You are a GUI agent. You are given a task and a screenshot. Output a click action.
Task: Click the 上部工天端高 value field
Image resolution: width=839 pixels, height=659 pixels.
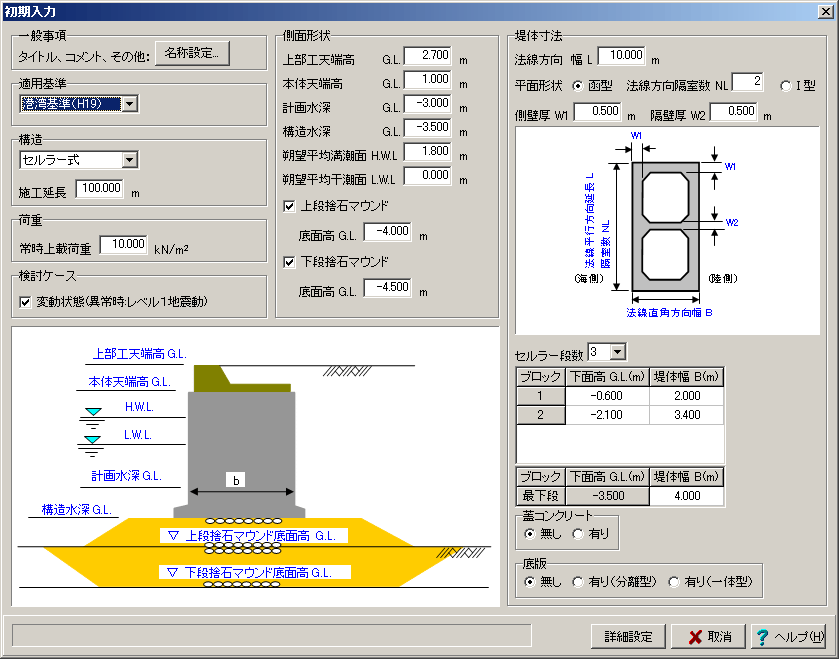(x=428, y=56)
